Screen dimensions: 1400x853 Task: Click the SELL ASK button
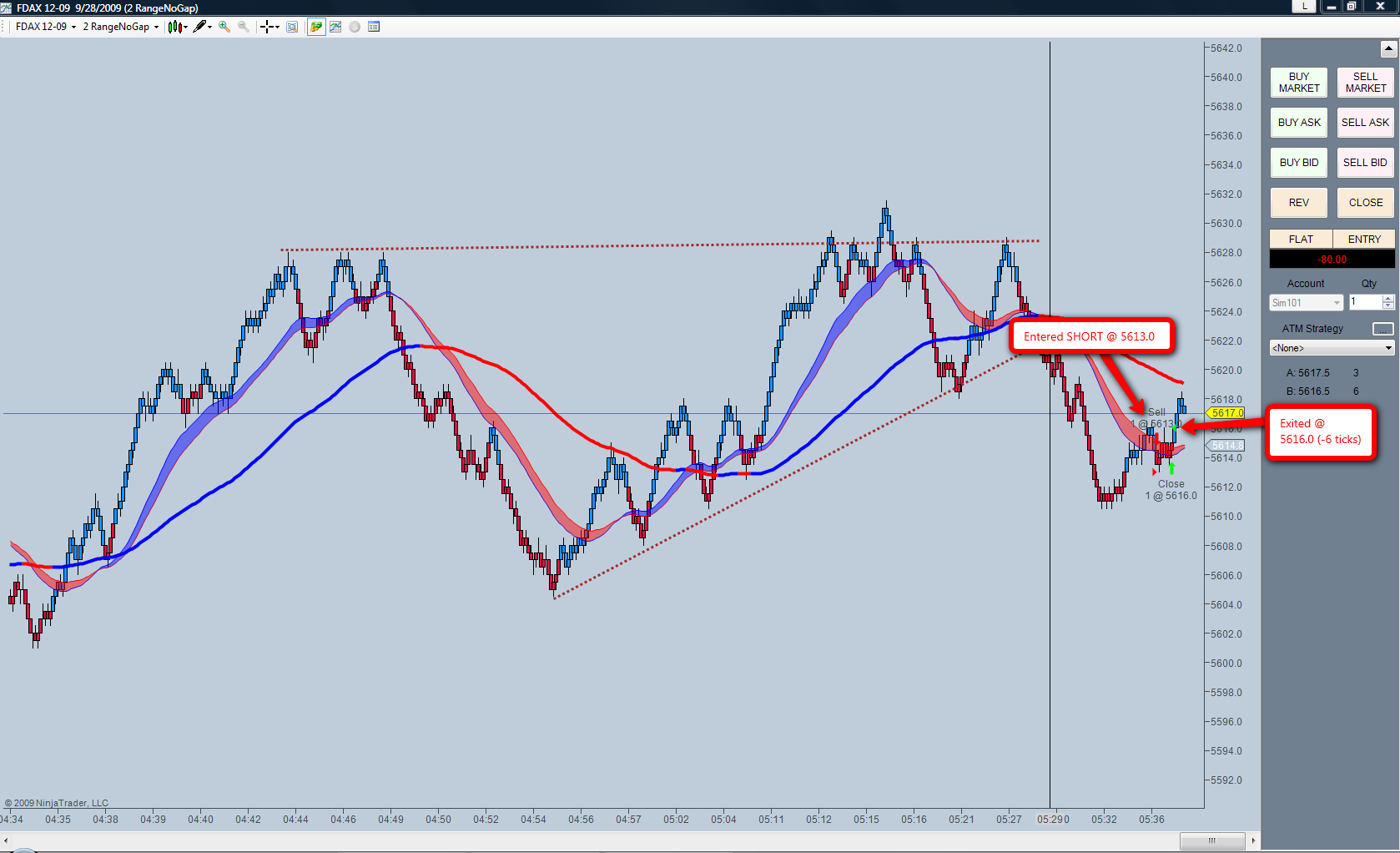coord(1366,123)
